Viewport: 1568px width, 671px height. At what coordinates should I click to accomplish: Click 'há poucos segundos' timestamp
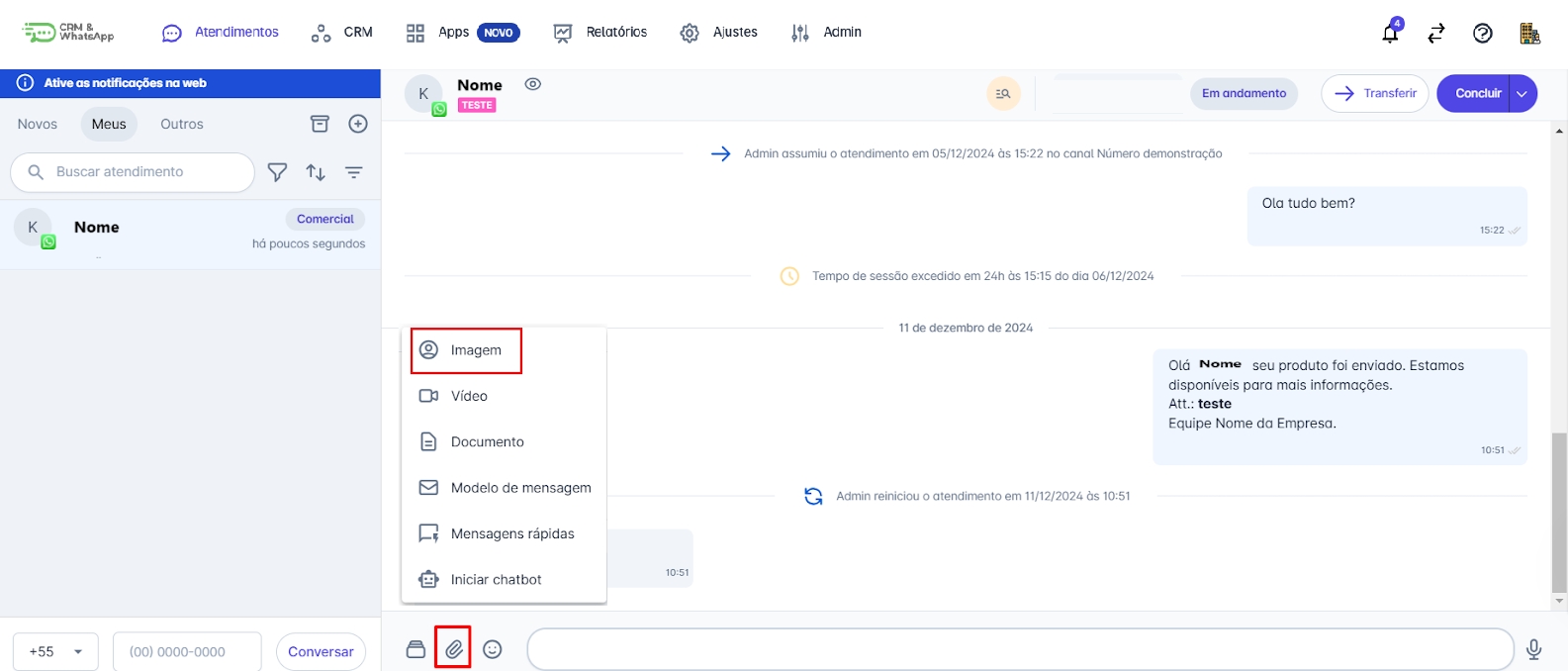click(x=309, y=243)
